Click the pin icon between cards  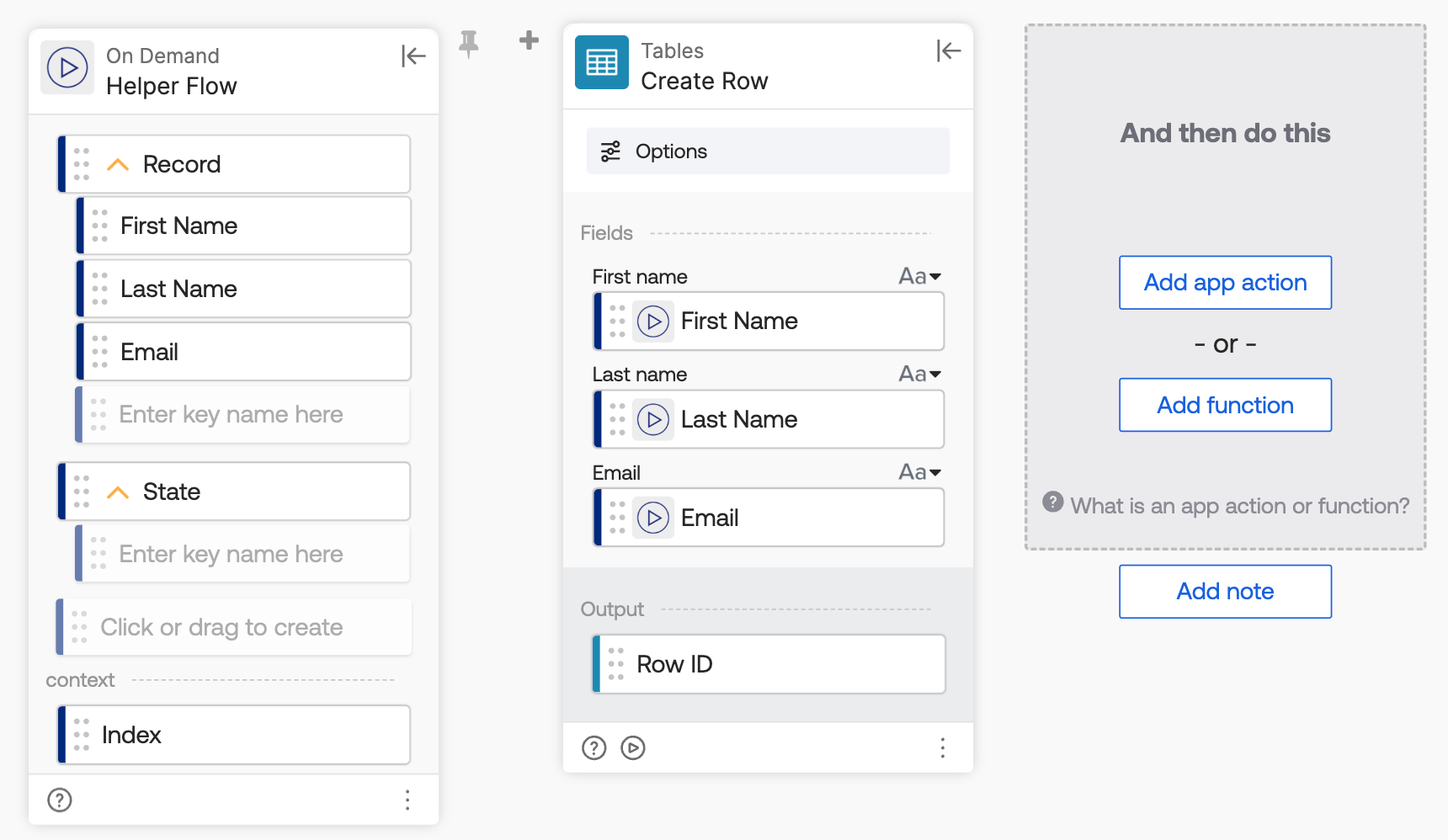(x=469, y=43)
